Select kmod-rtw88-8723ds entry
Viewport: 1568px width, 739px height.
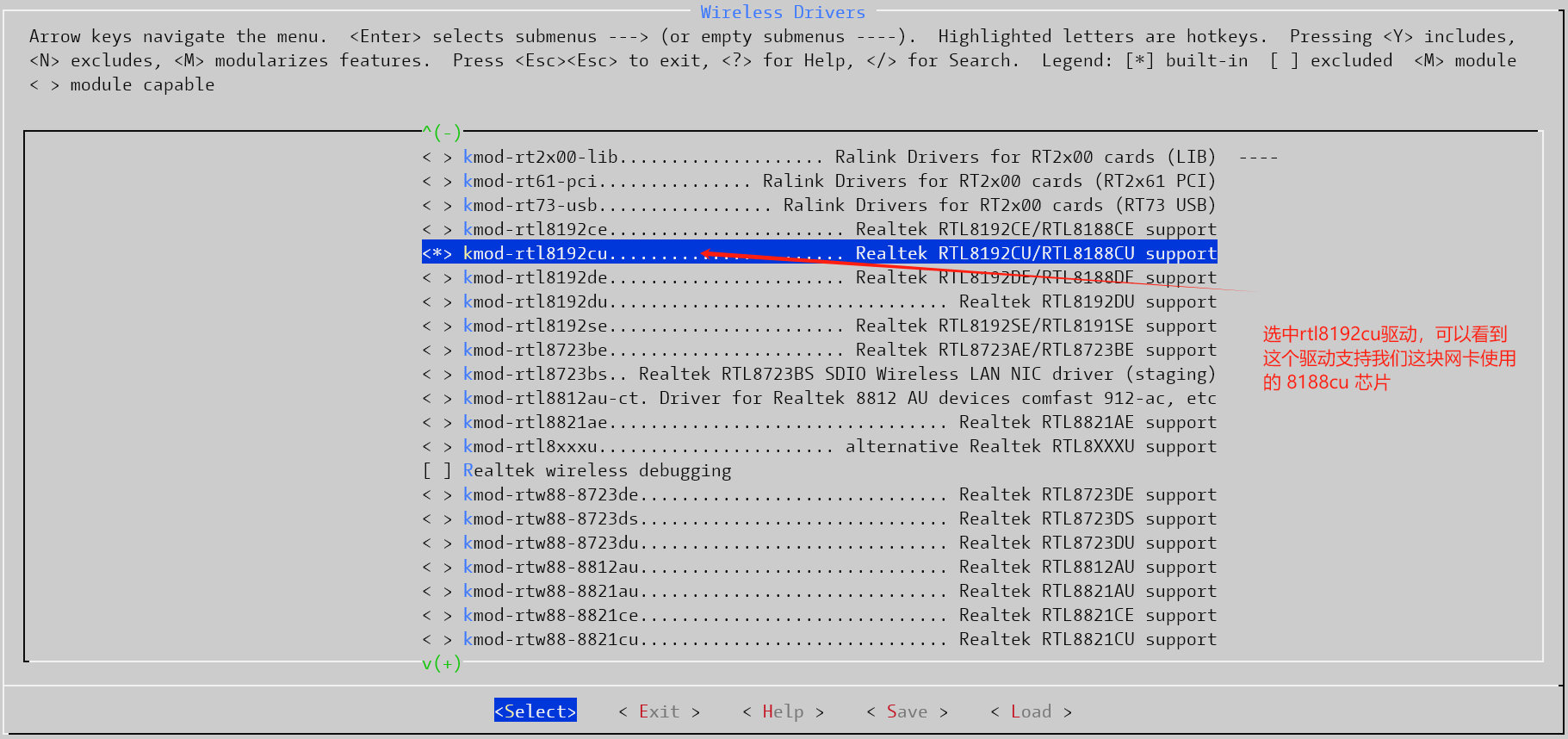819,519
